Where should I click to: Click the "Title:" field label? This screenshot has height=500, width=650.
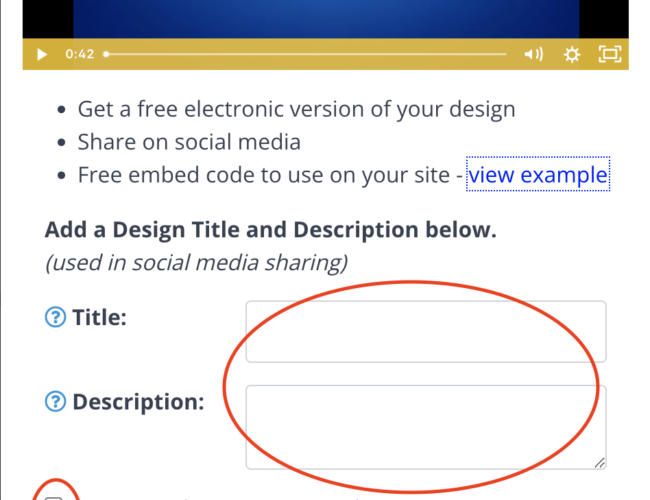(x=99, y=318)
